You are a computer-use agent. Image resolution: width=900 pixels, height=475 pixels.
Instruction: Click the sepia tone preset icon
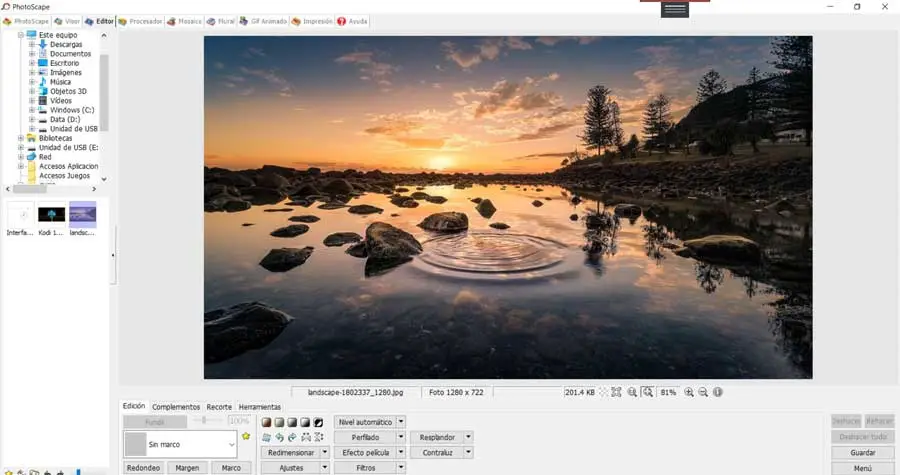pyautogui.click(x=266, y=422)
